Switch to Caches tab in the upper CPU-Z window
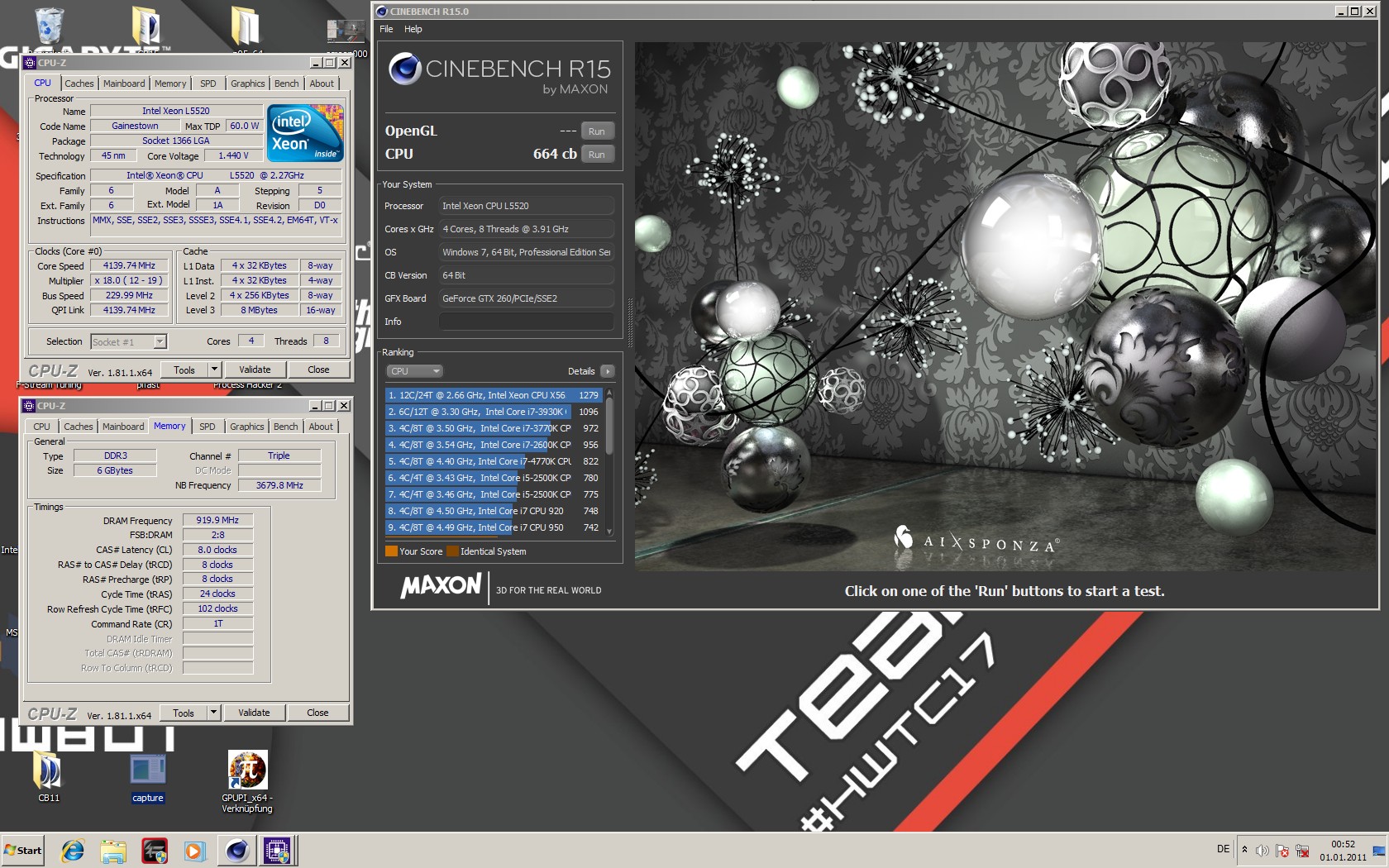 [79, 83]
